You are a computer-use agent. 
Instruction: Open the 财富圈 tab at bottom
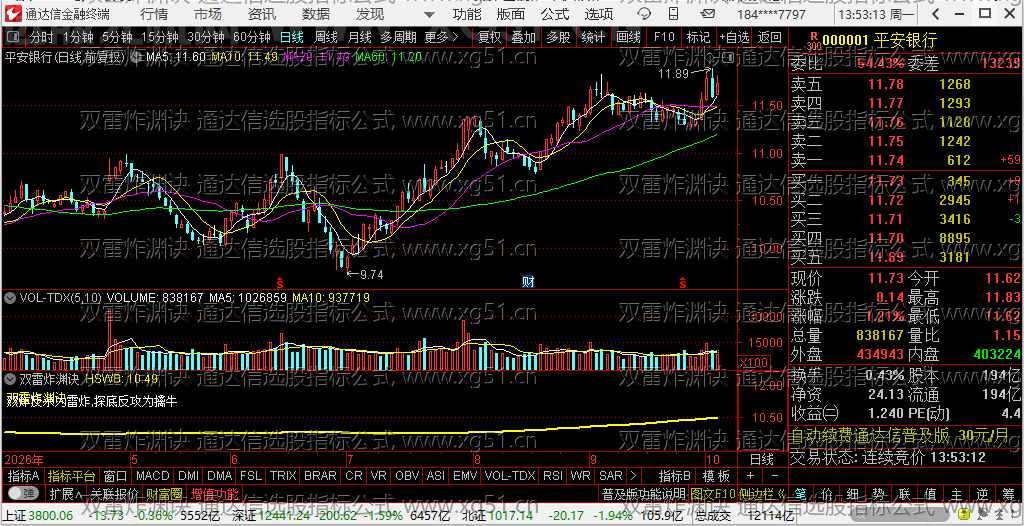tap(163, 493)
